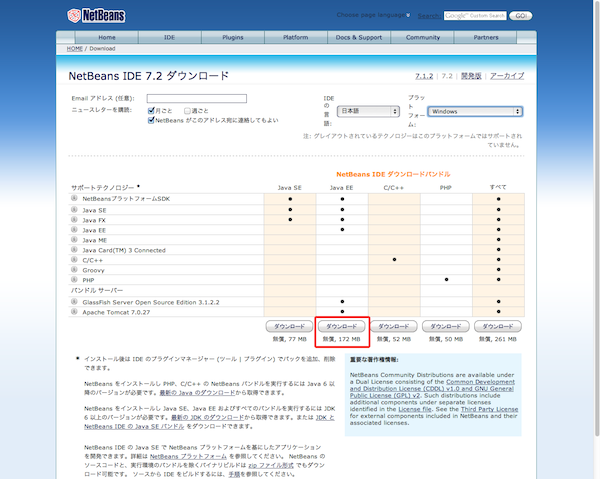Open the Partners menu tab
The height and width of the screenshot is (479, 600).
(486, 37)
